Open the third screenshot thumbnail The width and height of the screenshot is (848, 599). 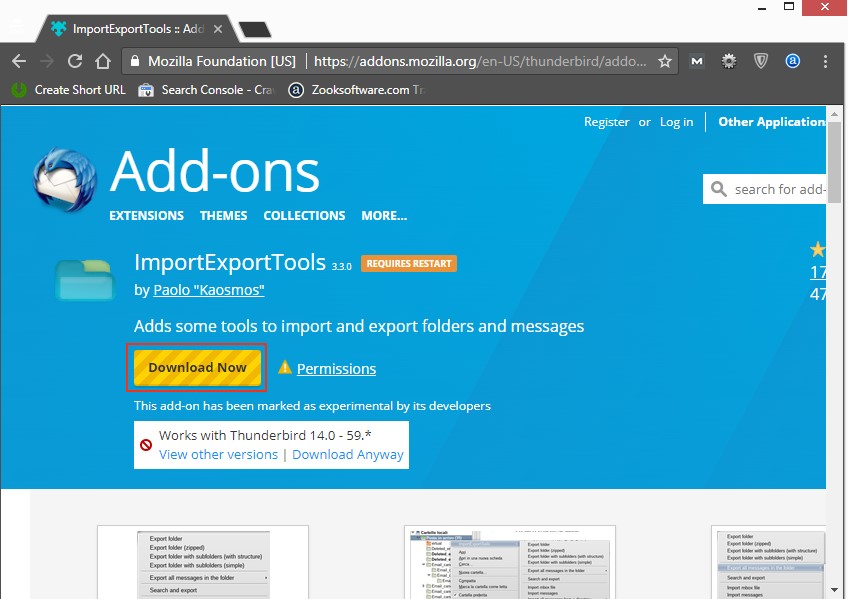click(768, 562)
